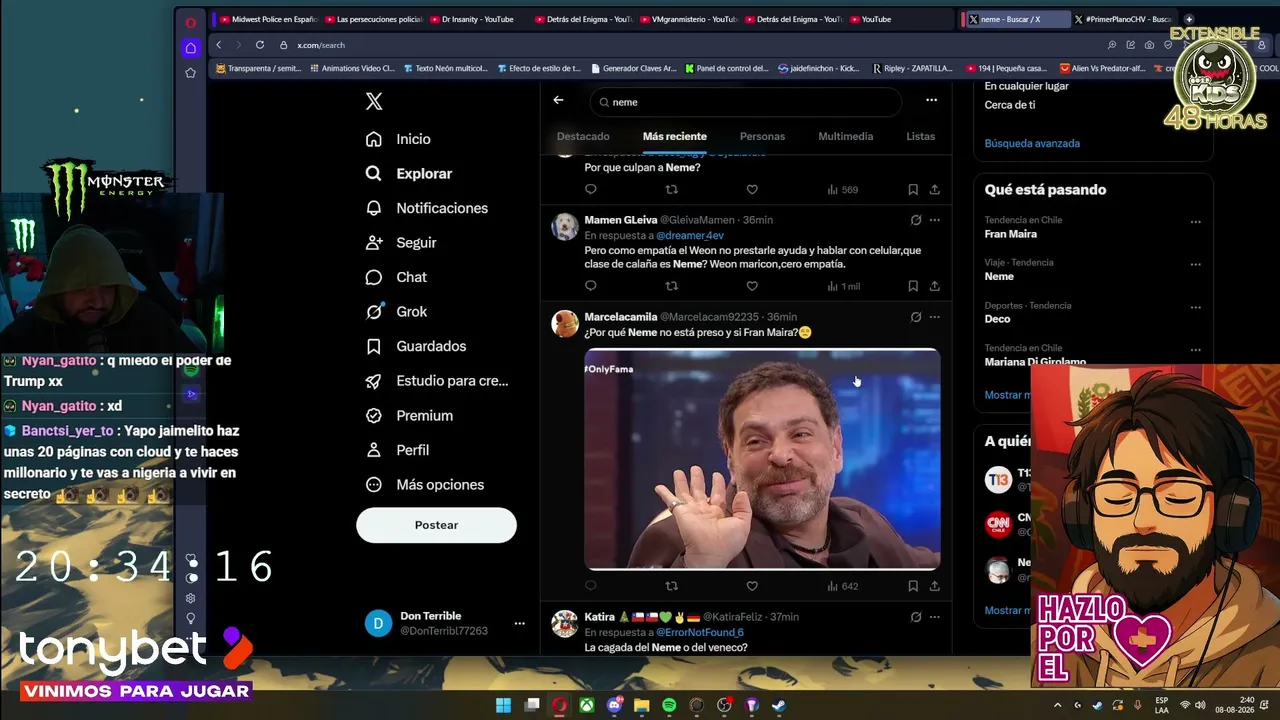This screenshot has height=720, width=1280.
Task: Open File Explorer from the taskbar
Action: (x=641, y=705)
